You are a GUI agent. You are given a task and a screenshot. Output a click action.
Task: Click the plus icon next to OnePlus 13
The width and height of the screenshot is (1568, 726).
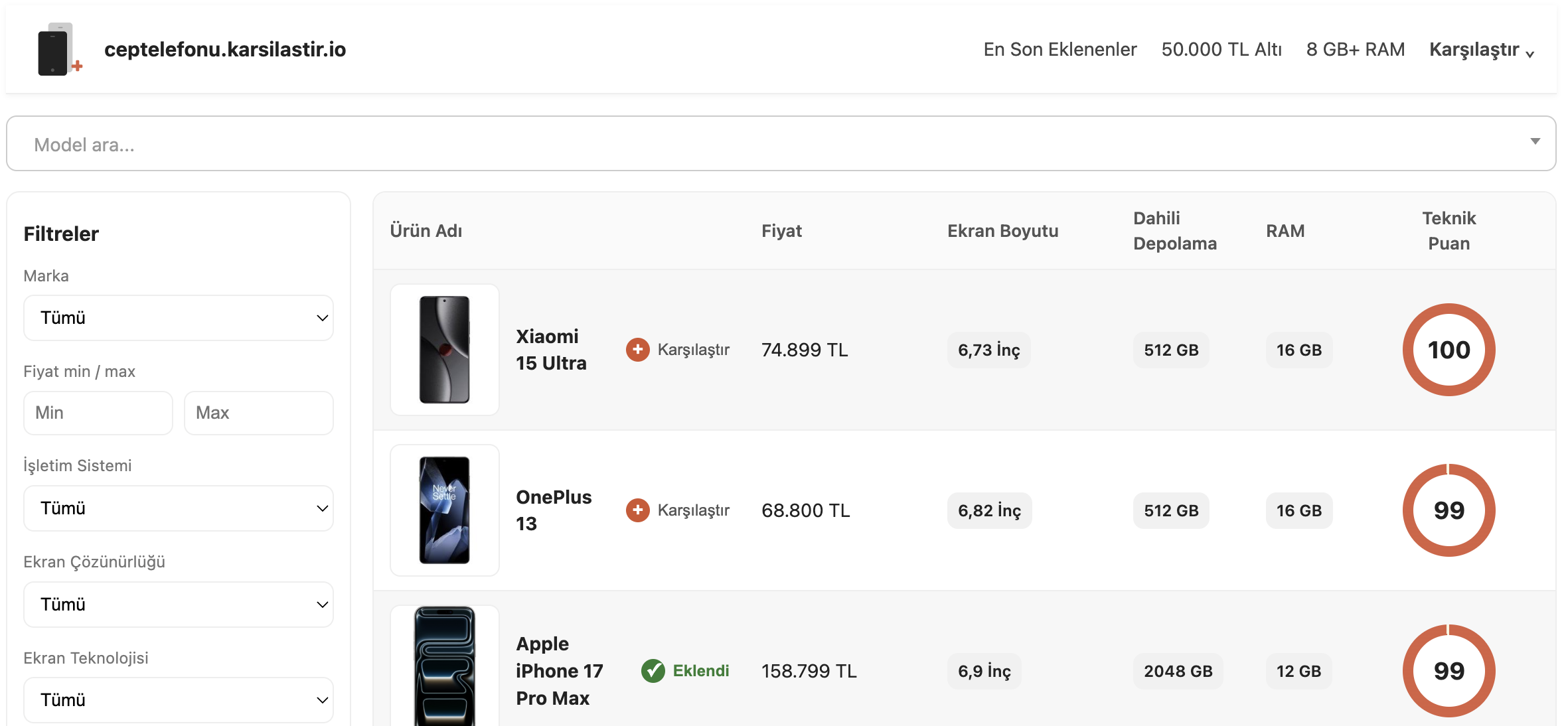coord(637,510)
